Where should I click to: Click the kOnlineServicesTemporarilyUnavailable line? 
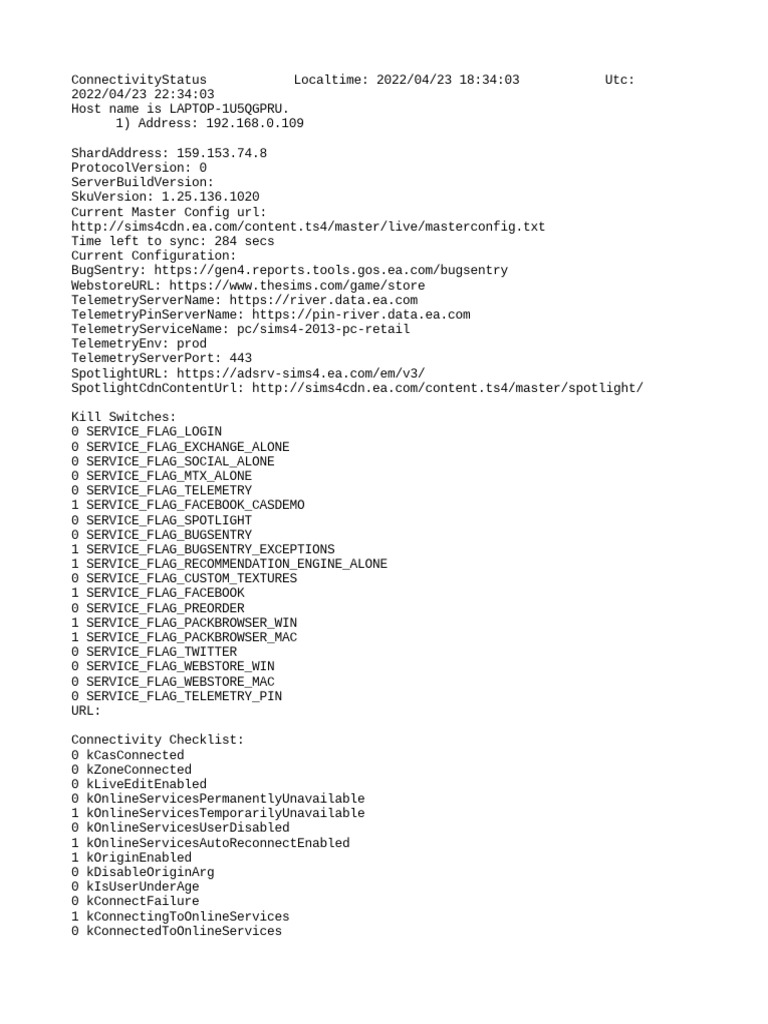[x=218, y=813]
